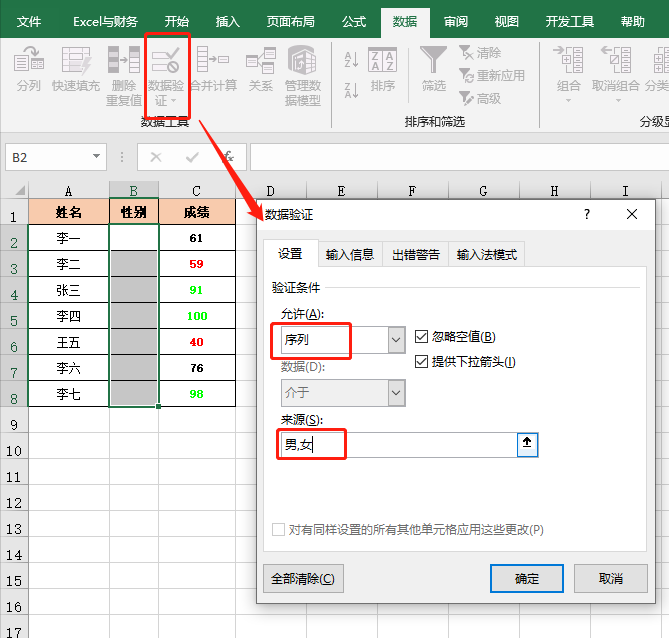Switch to Developer (开发工具) tab
The image size is (669, 638).
(570, 21)
